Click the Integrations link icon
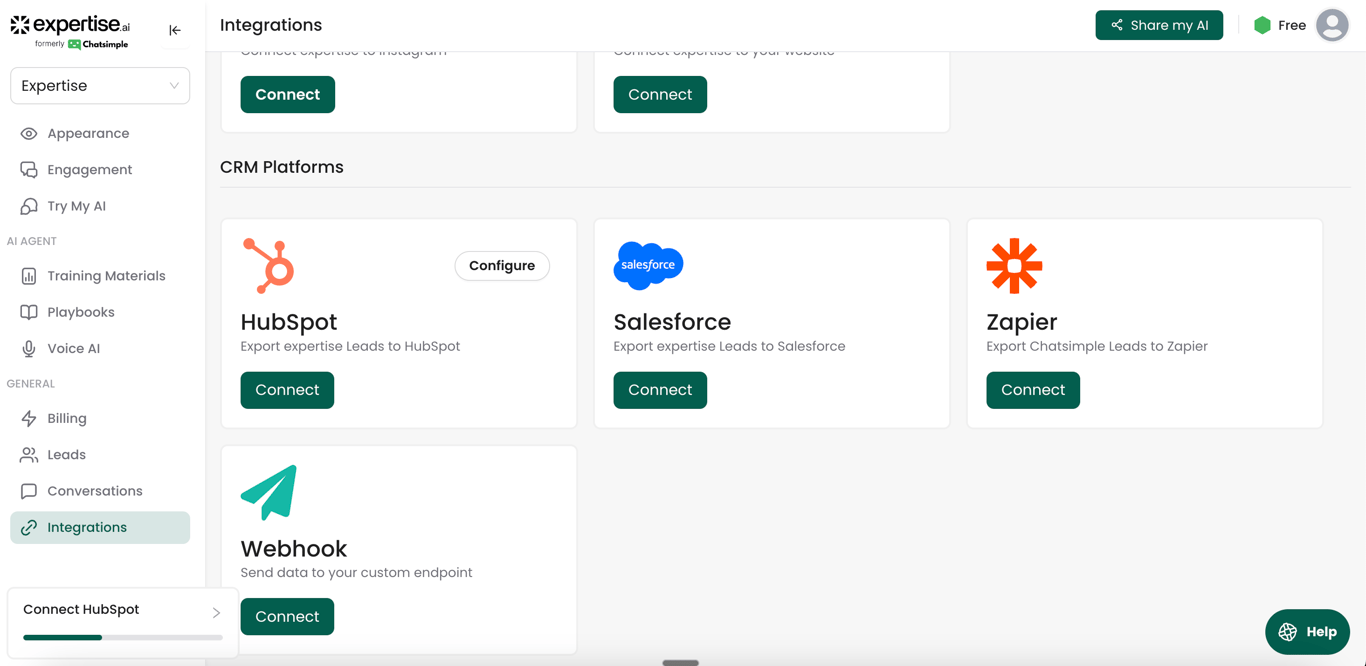Image resolution: width=1366 pixels, height=666 pixels. click(29, 528)
